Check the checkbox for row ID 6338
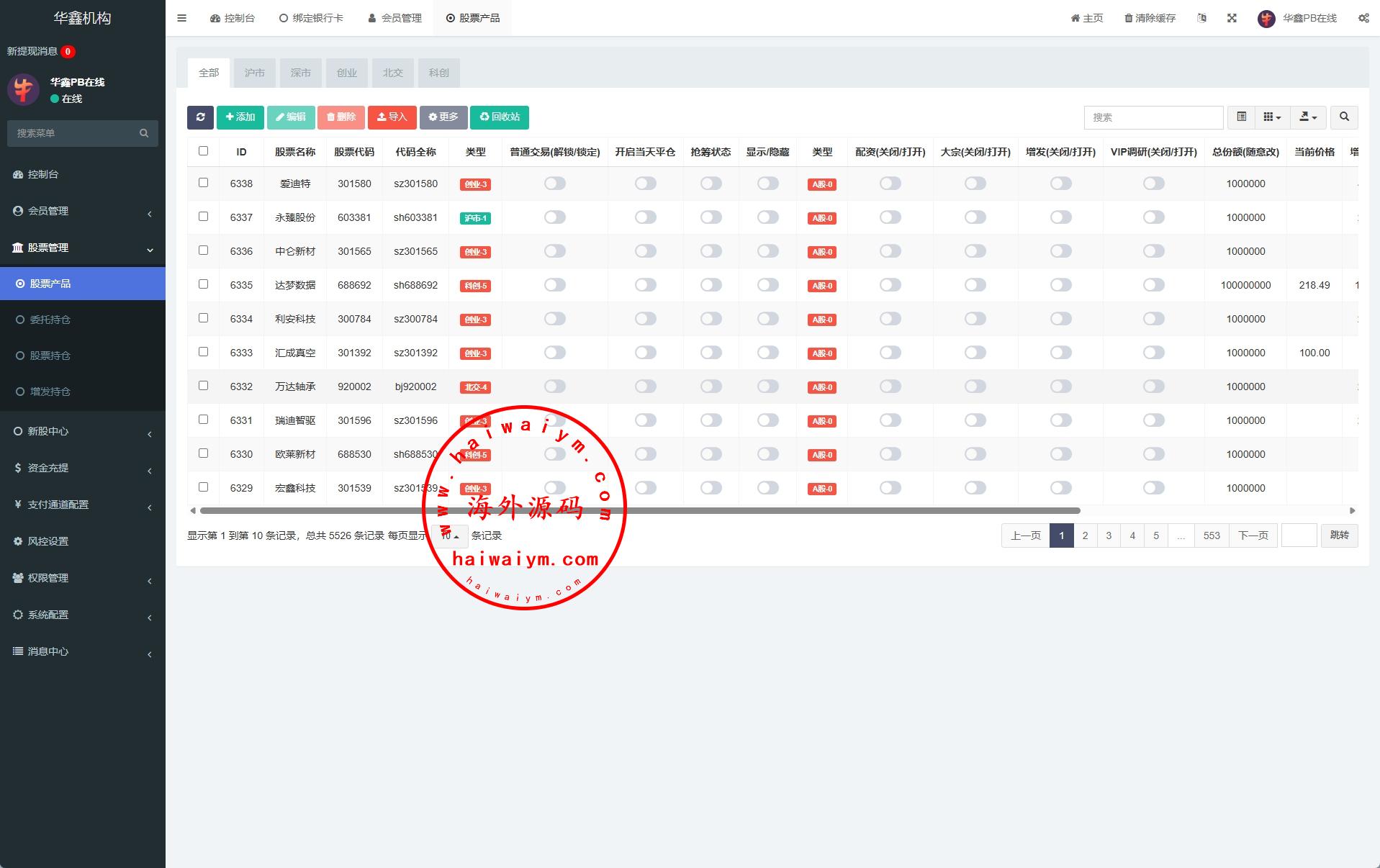1380x868 pixels. pyautogui.click(x=203, y=183)
